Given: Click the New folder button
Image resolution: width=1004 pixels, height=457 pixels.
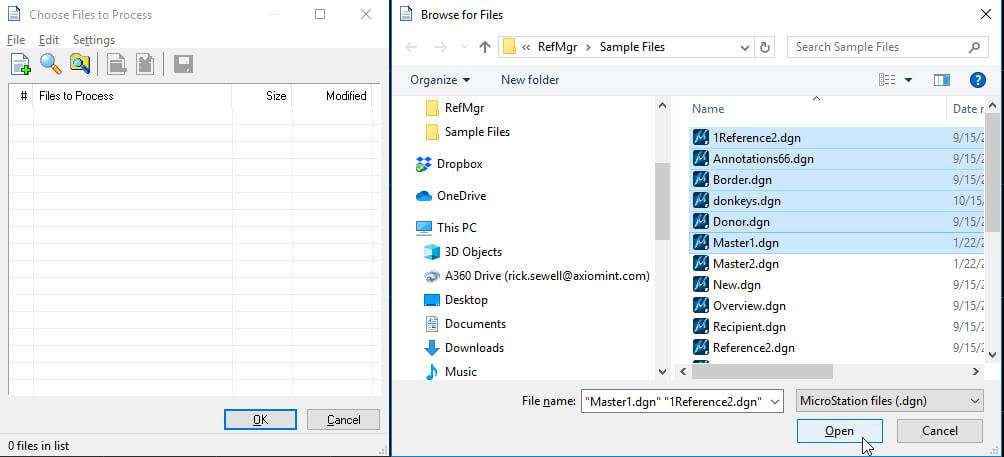Looking at the screenshot, I should tap(530, 80).
